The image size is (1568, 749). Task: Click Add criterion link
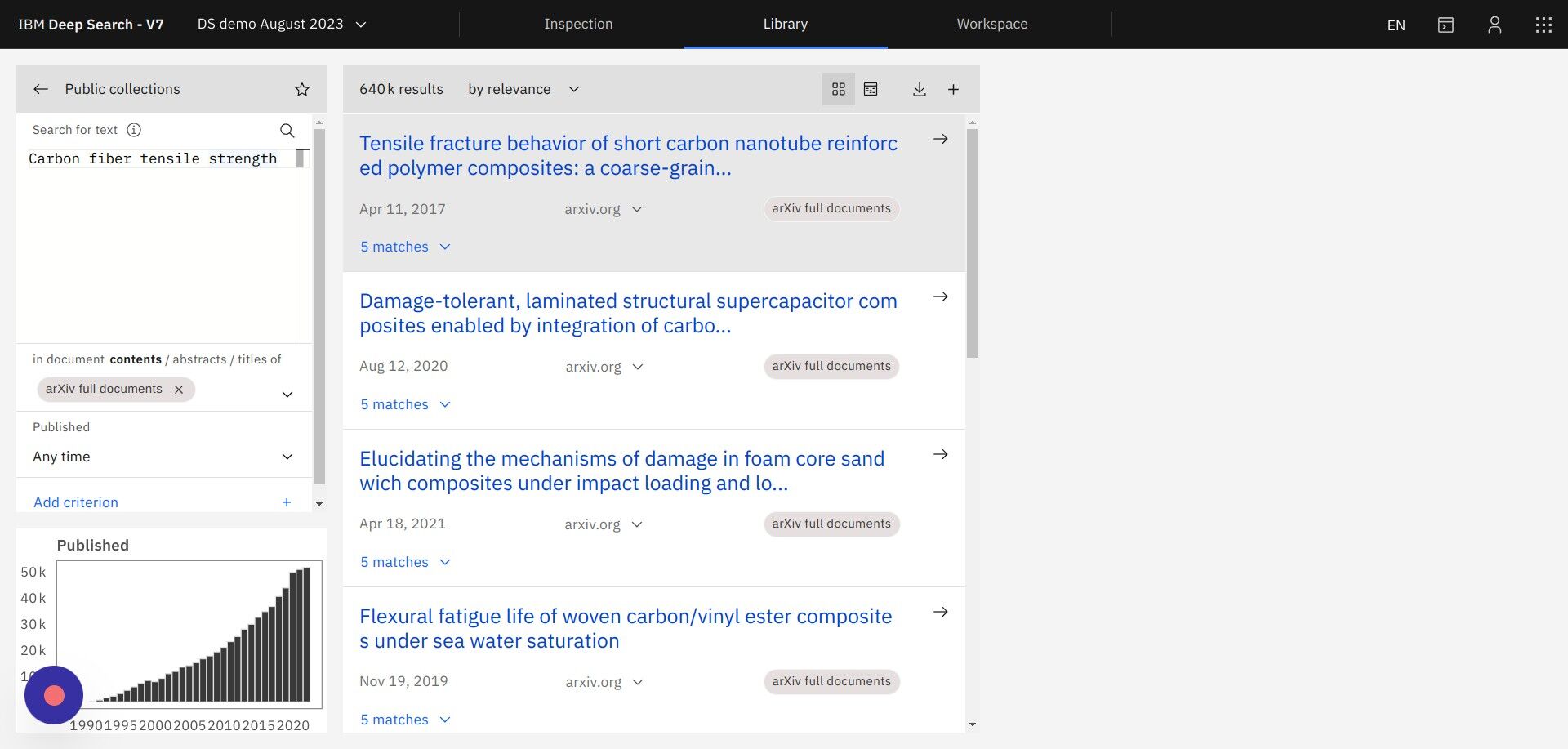76,502
